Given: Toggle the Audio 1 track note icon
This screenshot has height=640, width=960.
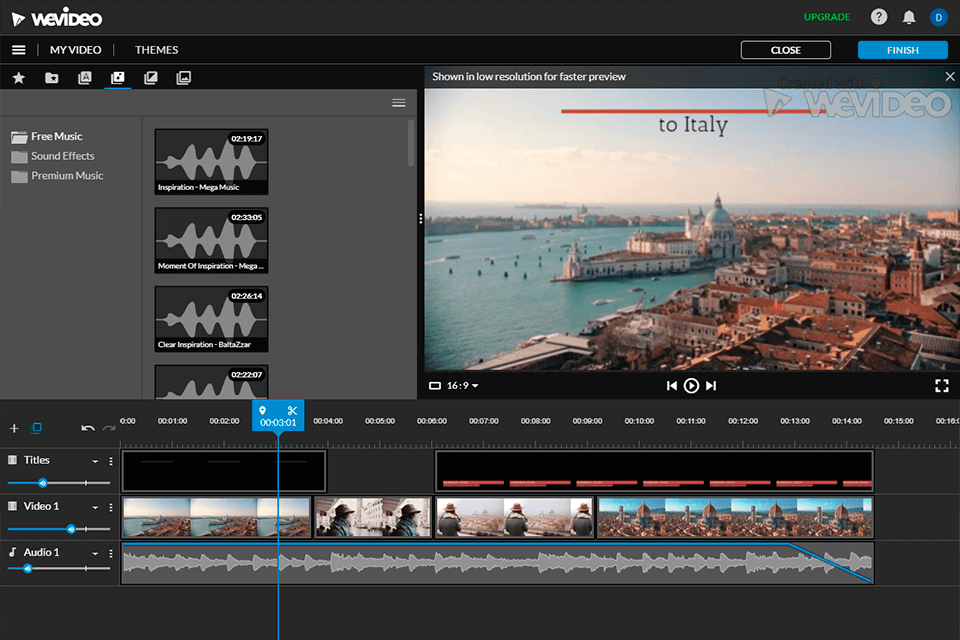Looking at the screenshot, I should coord(12,552).
